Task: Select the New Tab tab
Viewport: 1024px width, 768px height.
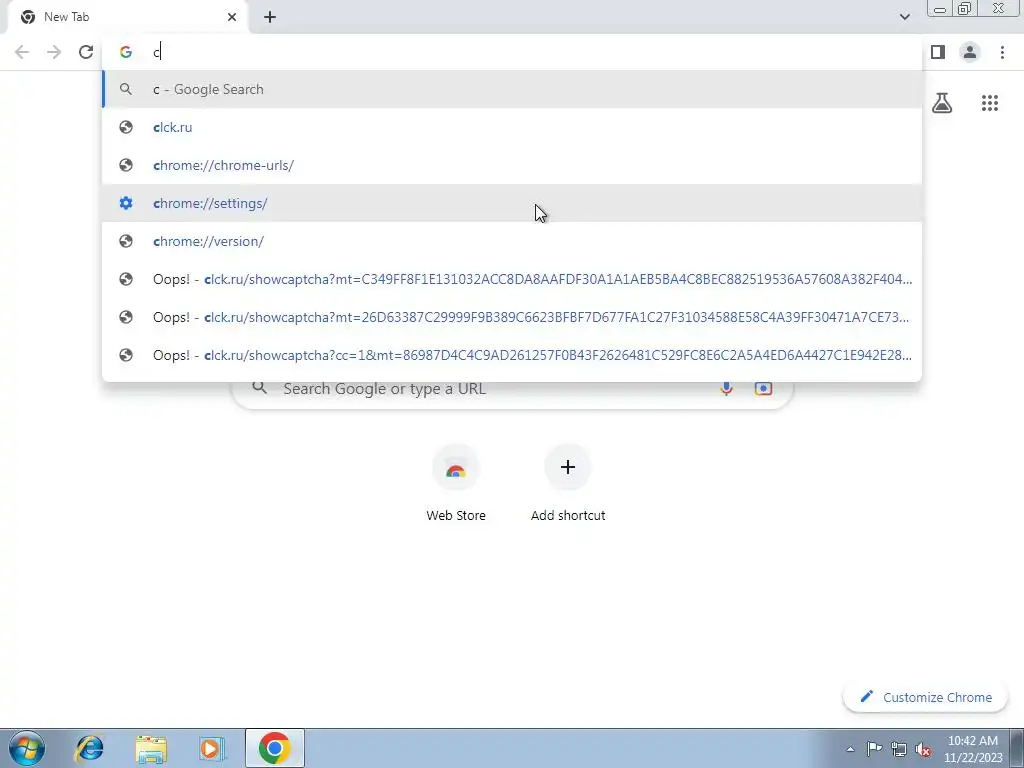Action: pos(127,17)
